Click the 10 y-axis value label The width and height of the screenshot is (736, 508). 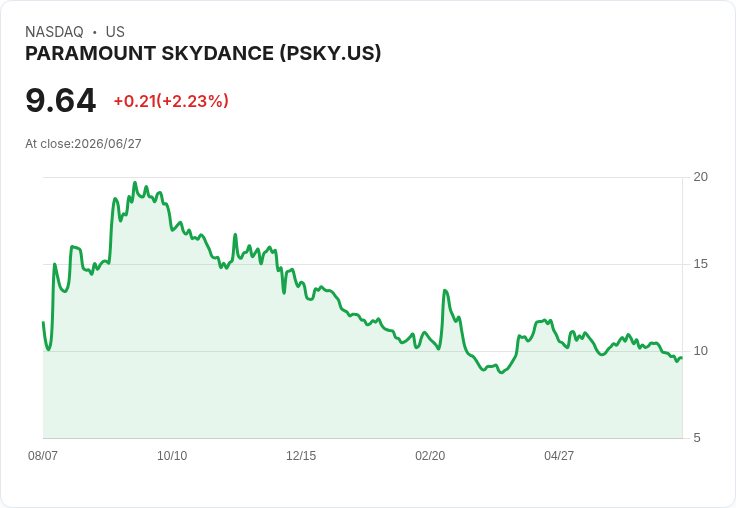(x=700, y=351)
